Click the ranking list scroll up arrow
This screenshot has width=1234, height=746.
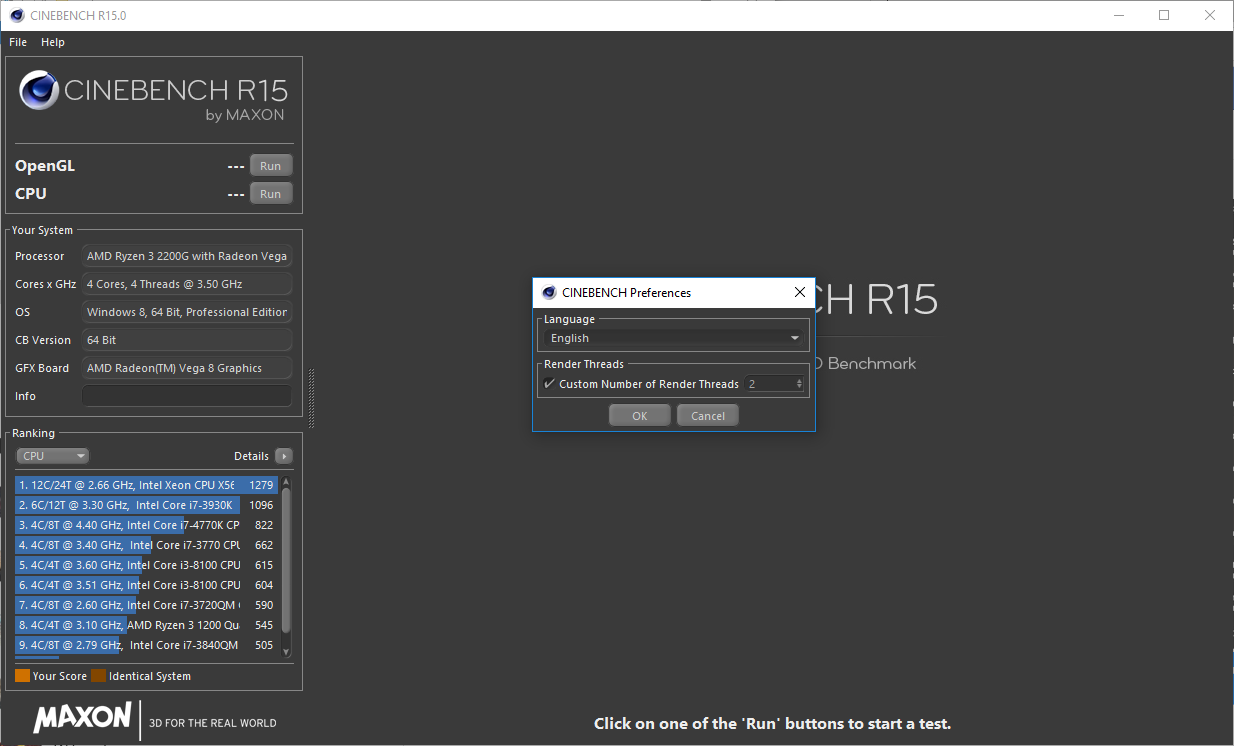(x=287, y=481)
